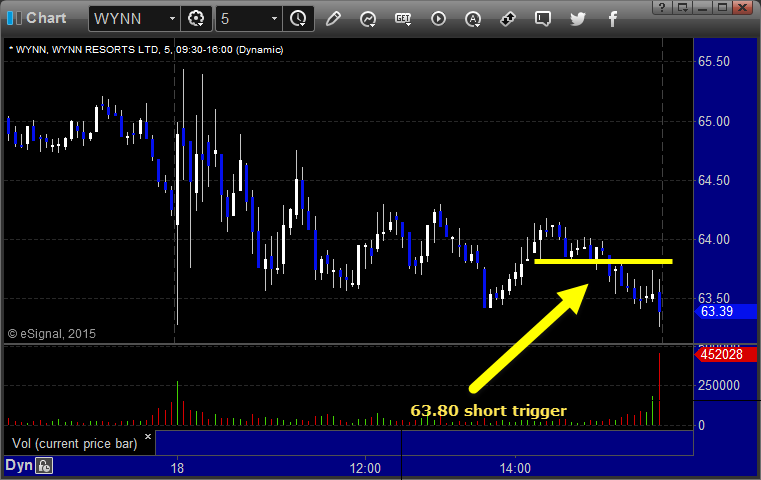Click the 18 date label on time axis
Screen dimensions: 761x480
(177, 468)
